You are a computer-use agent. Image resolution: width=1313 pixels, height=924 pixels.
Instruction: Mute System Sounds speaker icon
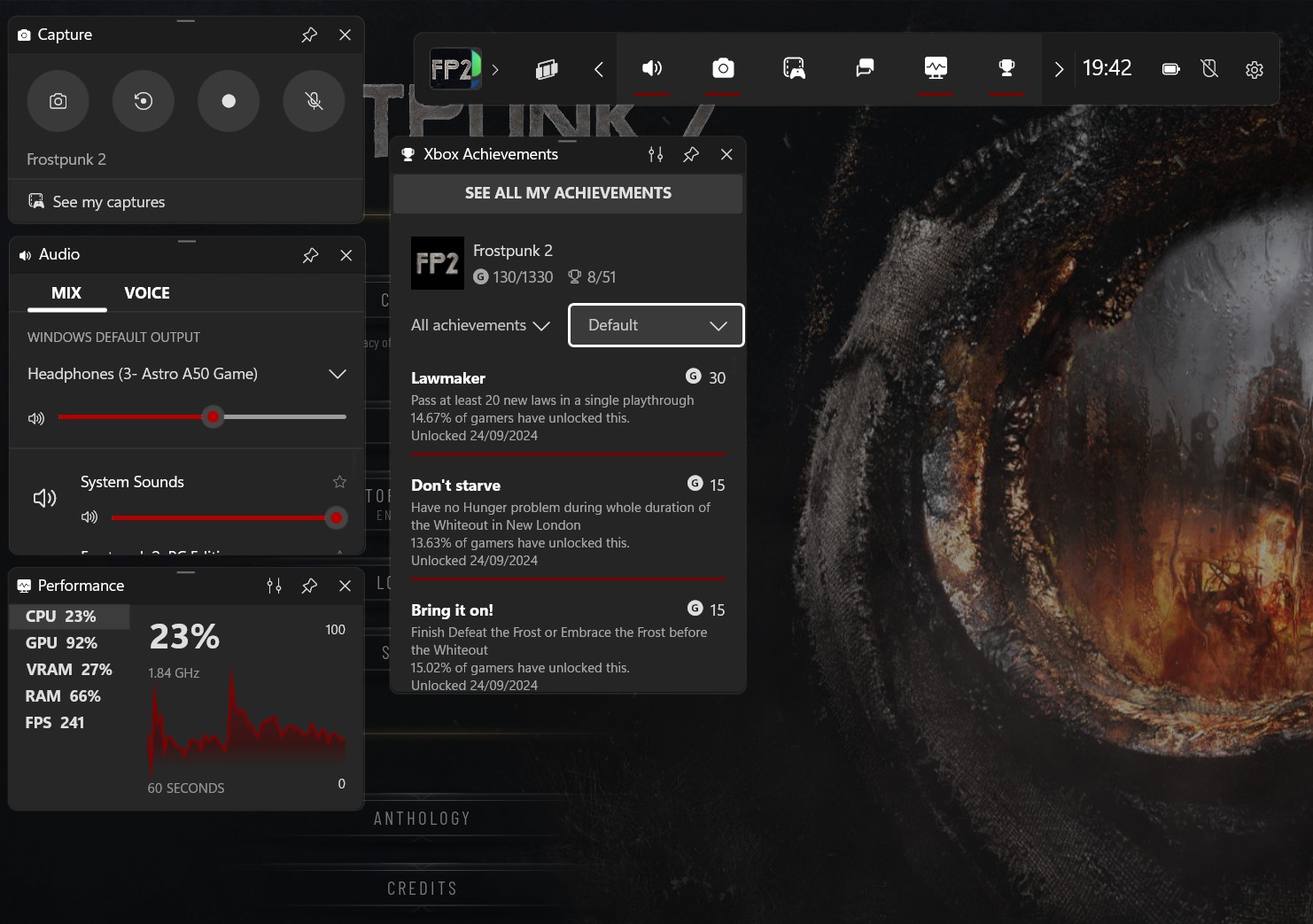tap(44, 498)
